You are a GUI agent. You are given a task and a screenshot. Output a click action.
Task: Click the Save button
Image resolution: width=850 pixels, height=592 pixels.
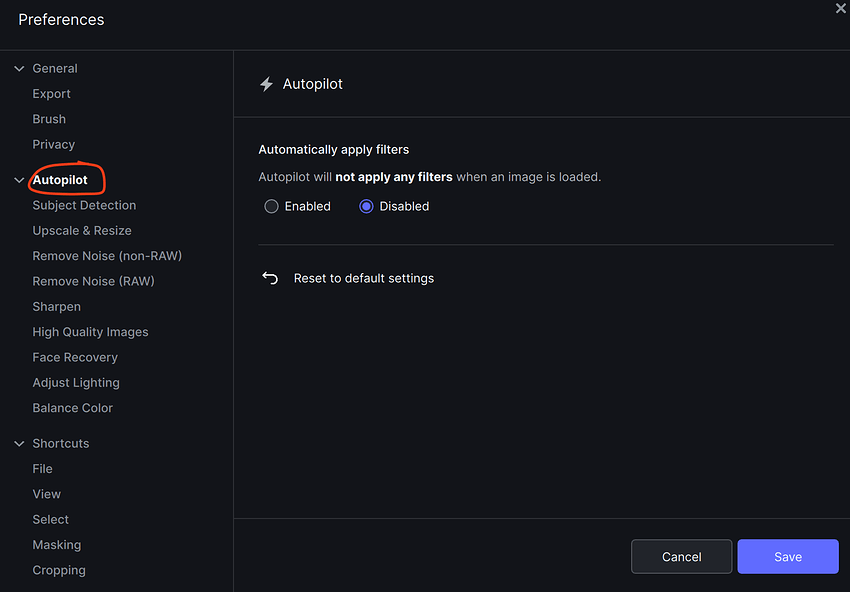pyautogui.click(x=787, y=557)
